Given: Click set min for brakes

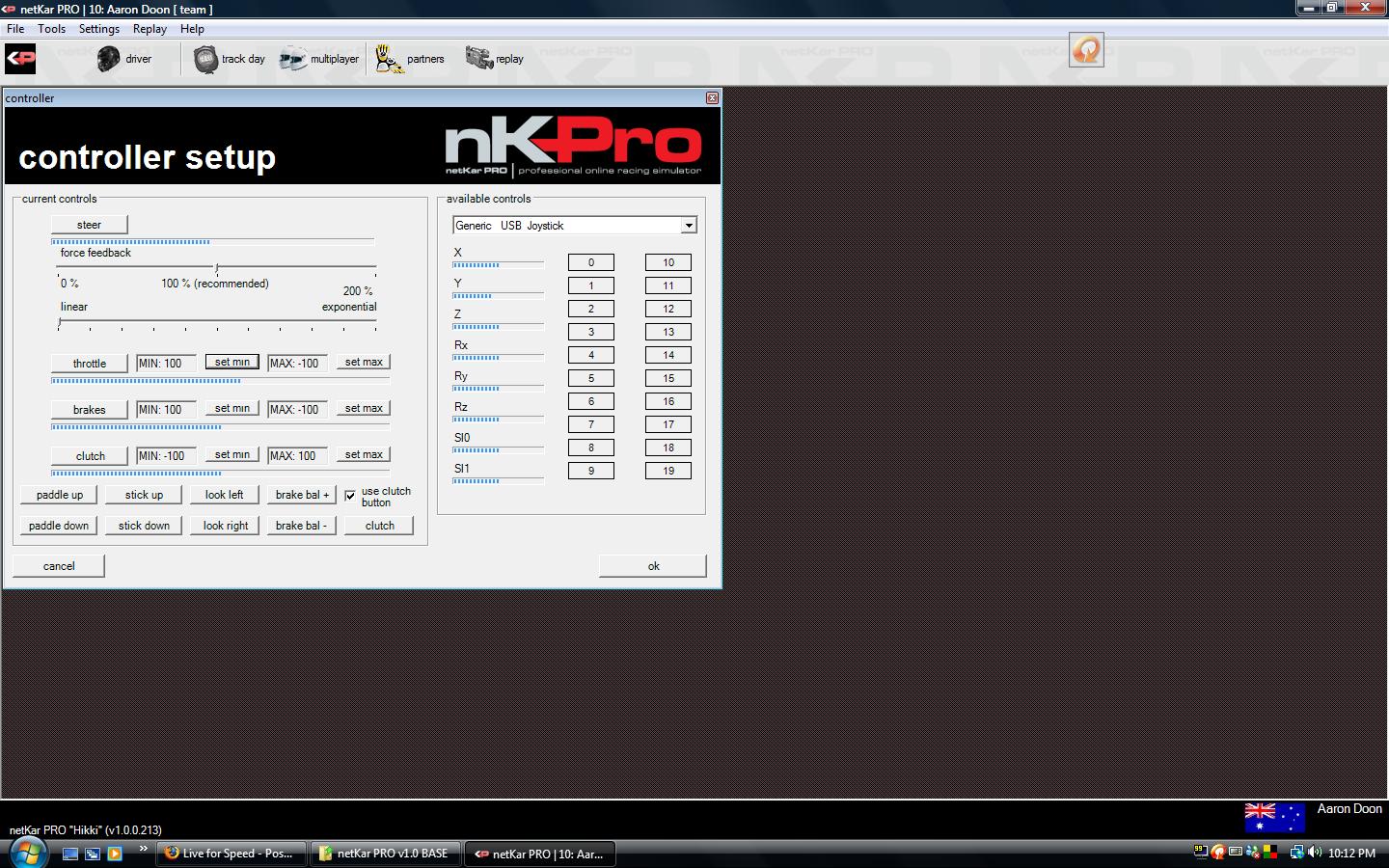Looking at the screenshot, I should click(232, 409).
